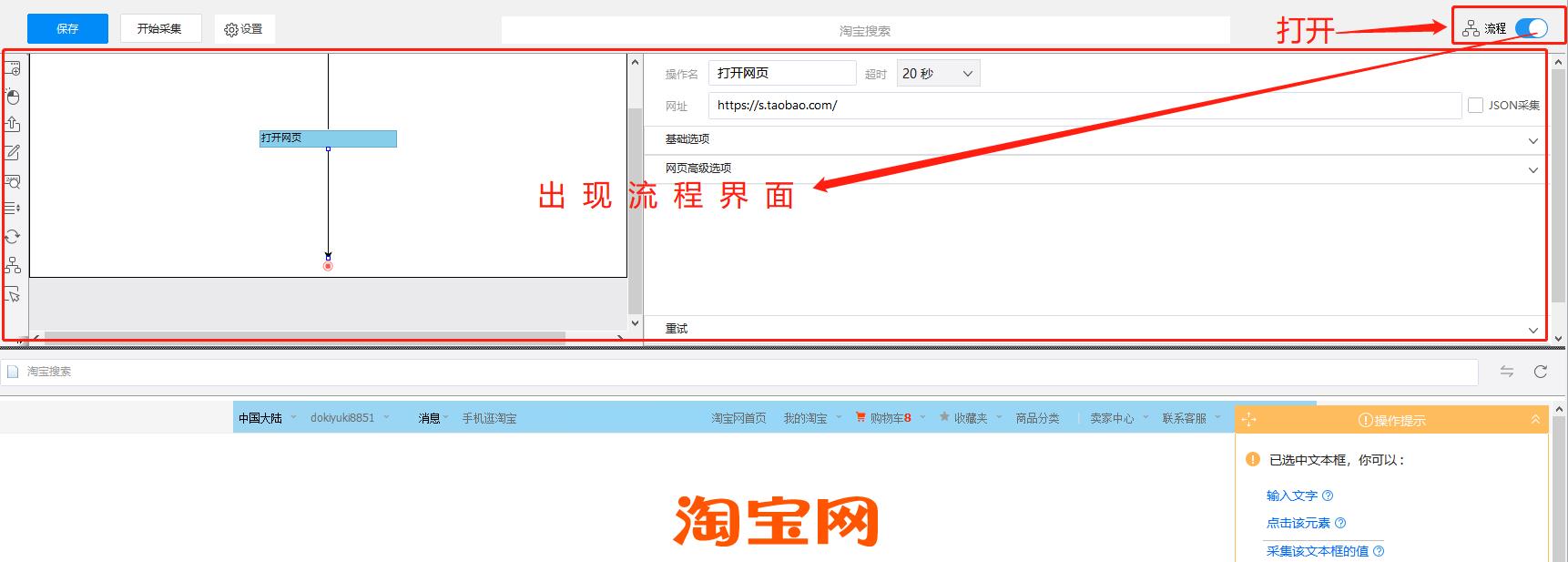The width and height of the screenshot is (1568, 562).
Task: Select the captcha recognition magnifier icon
Action: tap(13, 181)
